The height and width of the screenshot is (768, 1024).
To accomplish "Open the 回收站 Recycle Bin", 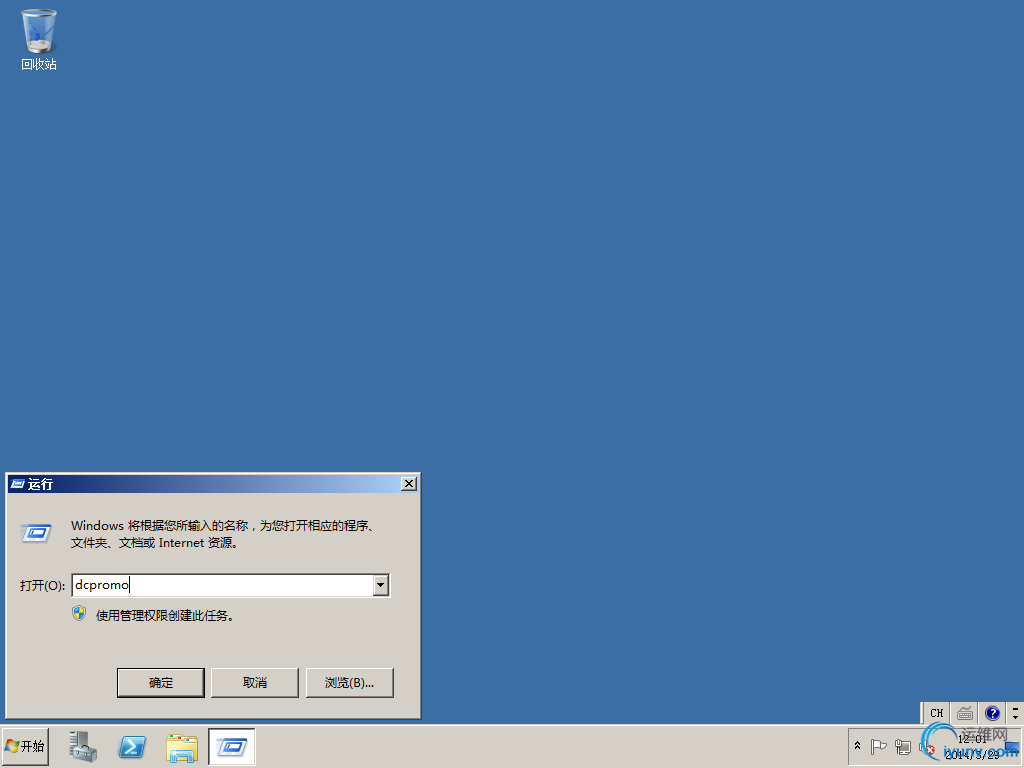I will [x=37, y=30].
